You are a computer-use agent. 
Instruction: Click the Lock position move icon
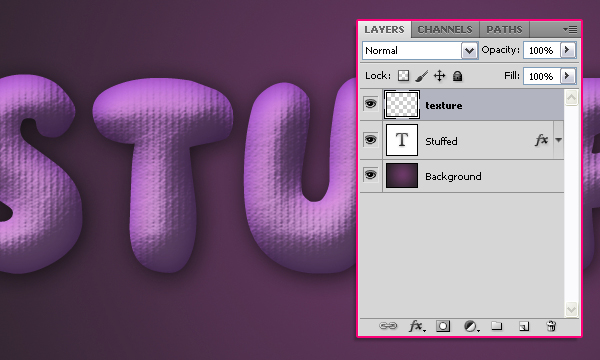(439, 76)
